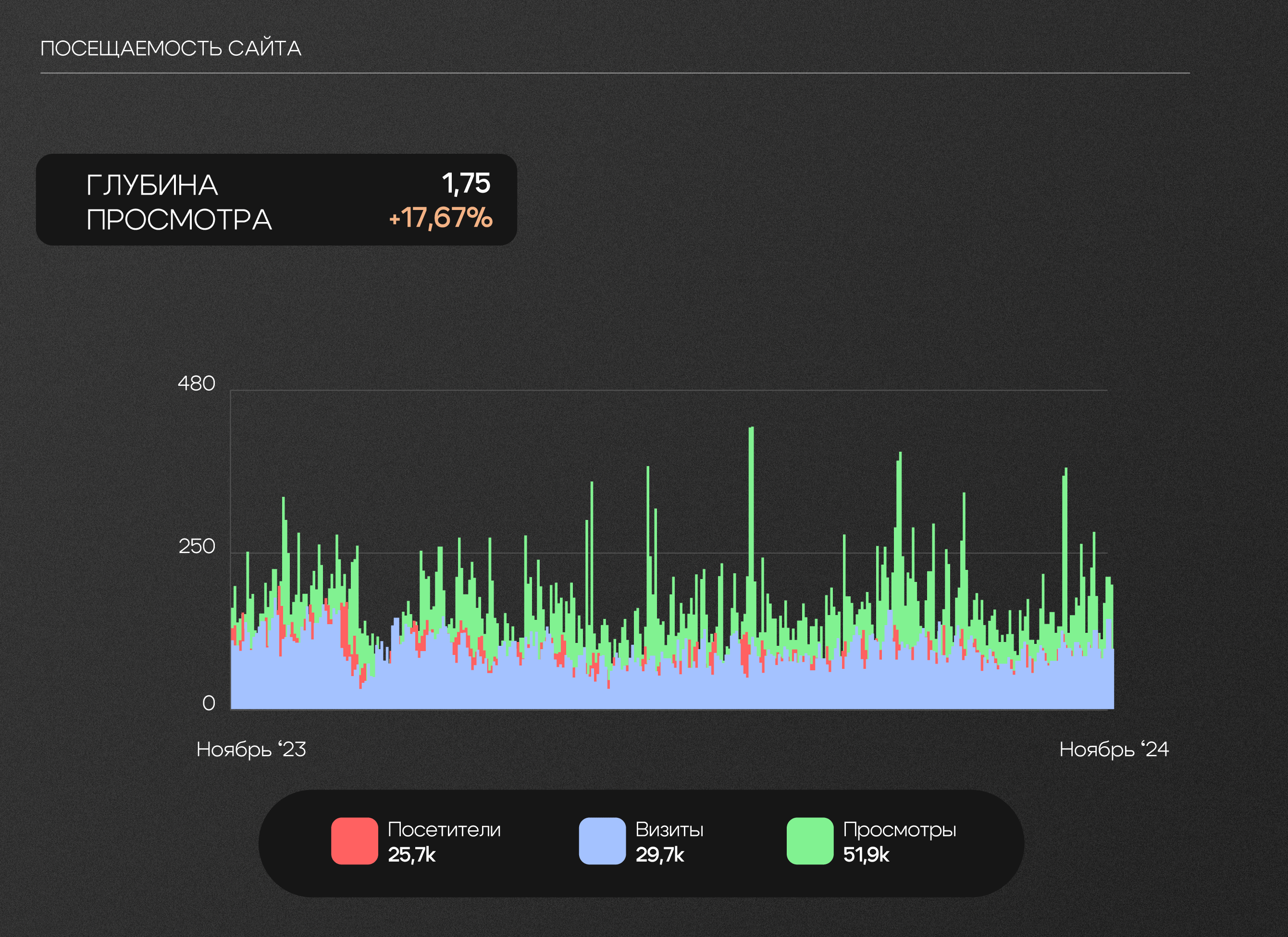Click the blue Визиты color swatch
The height and width of the screenshot is (937, 1288).
click(x=602, y=841)
